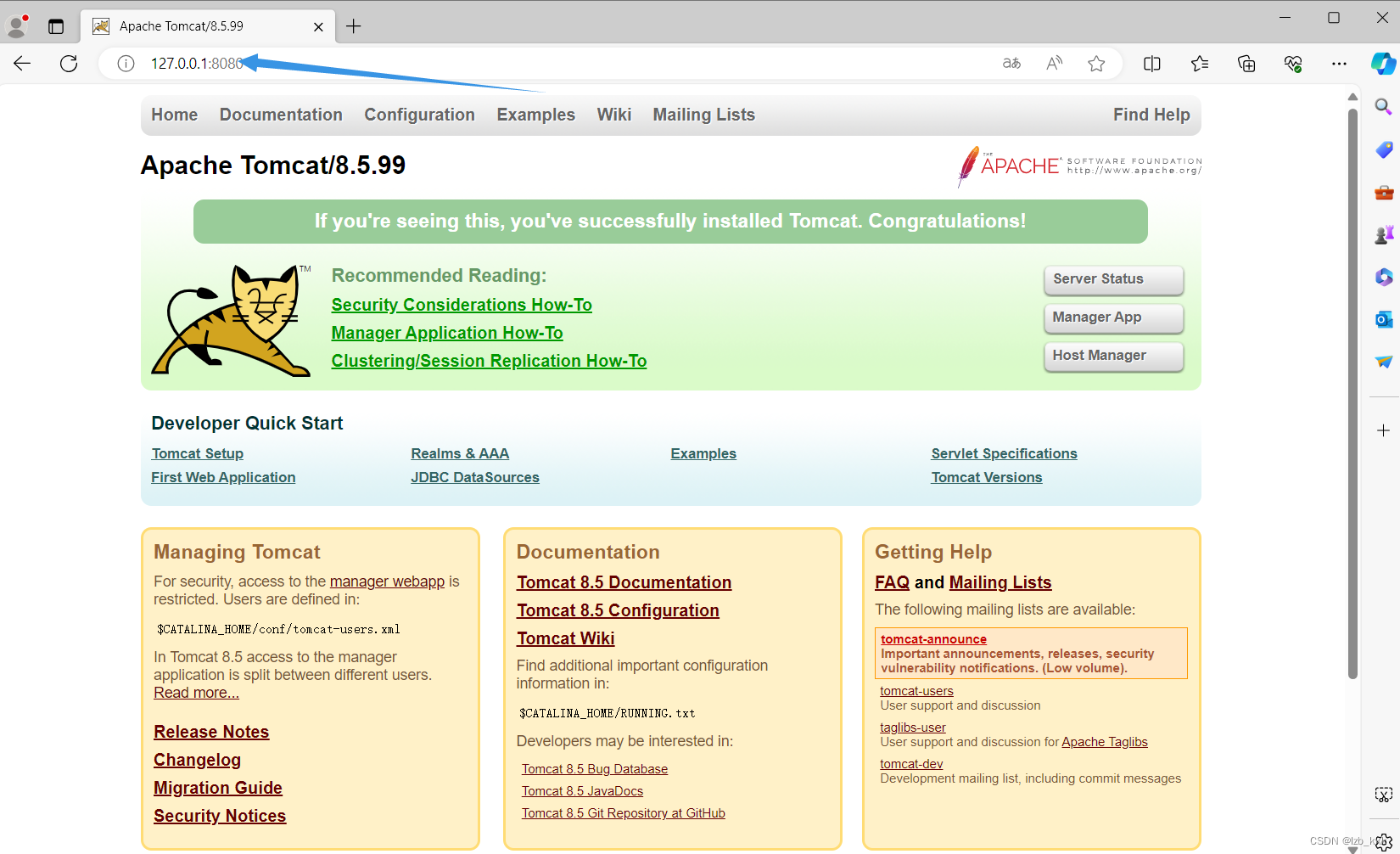Open Tomcat 8.5 Bug Database link
The width and height of the screenshot is (1400, 854).
point(595,769)
